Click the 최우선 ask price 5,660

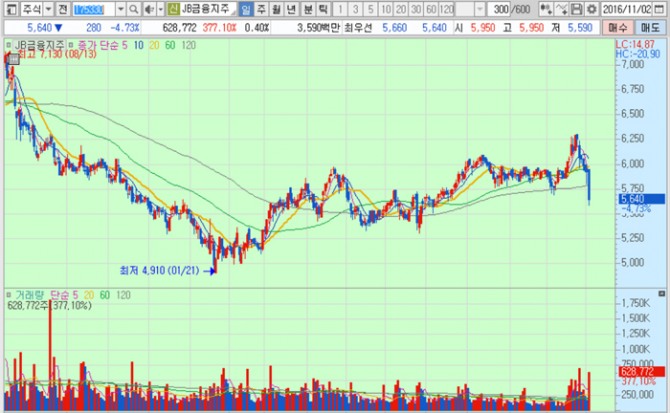(x=394, y=28)
